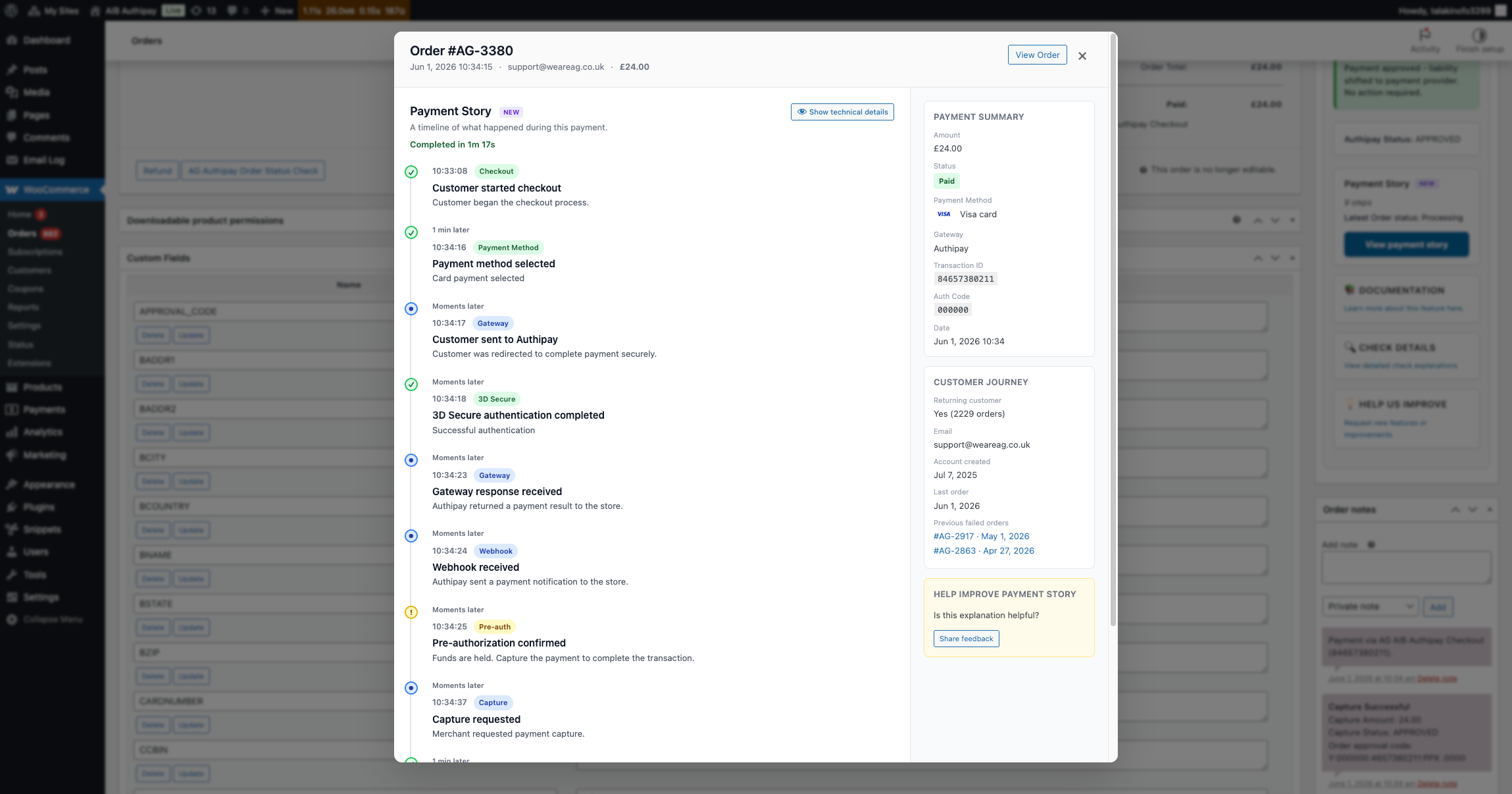Click the Checkout tag at 10:33:08
Image resolution: width=1512 pixels, height=794 pixels.
coord(496,171)
